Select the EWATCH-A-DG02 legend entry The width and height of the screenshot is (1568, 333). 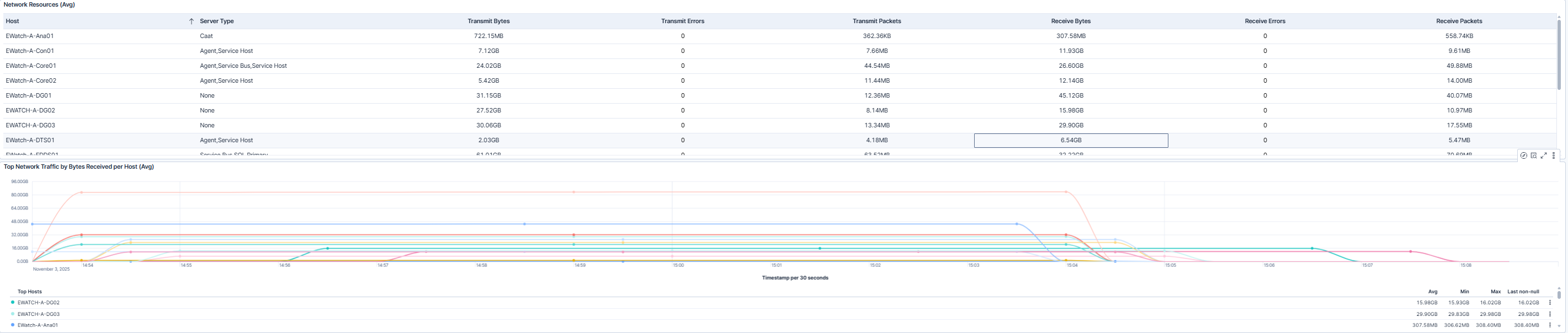coord(38,303)
